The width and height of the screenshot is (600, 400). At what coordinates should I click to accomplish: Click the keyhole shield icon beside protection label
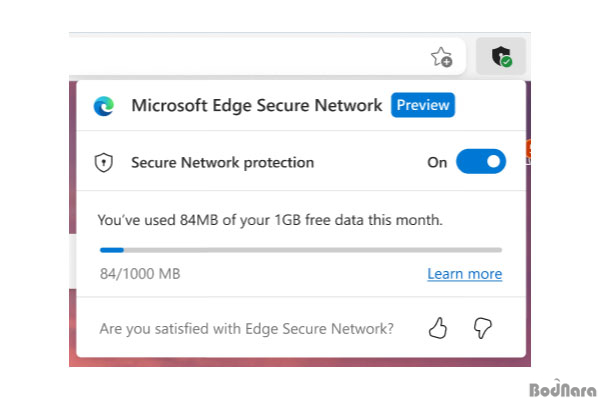103,163
